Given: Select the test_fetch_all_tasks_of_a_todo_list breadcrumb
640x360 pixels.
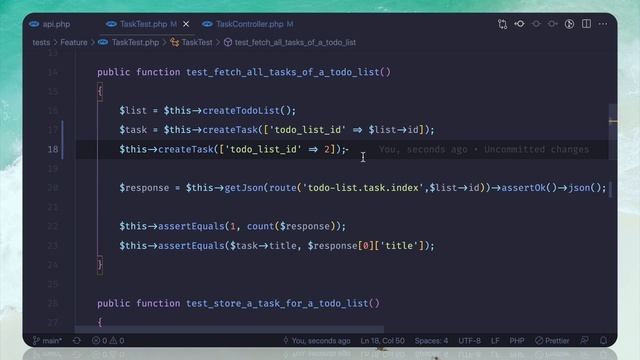Looking at the screenshot, I should click(x=290, y=42).
